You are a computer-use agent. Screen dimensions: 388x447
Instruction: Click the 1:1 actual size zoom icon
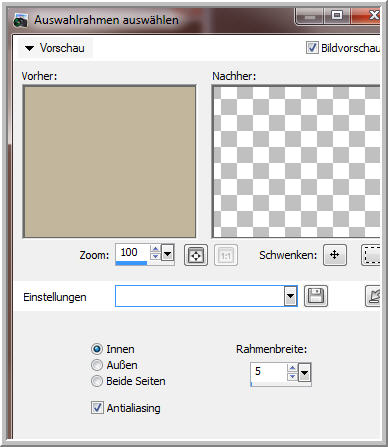pos(226,255)
